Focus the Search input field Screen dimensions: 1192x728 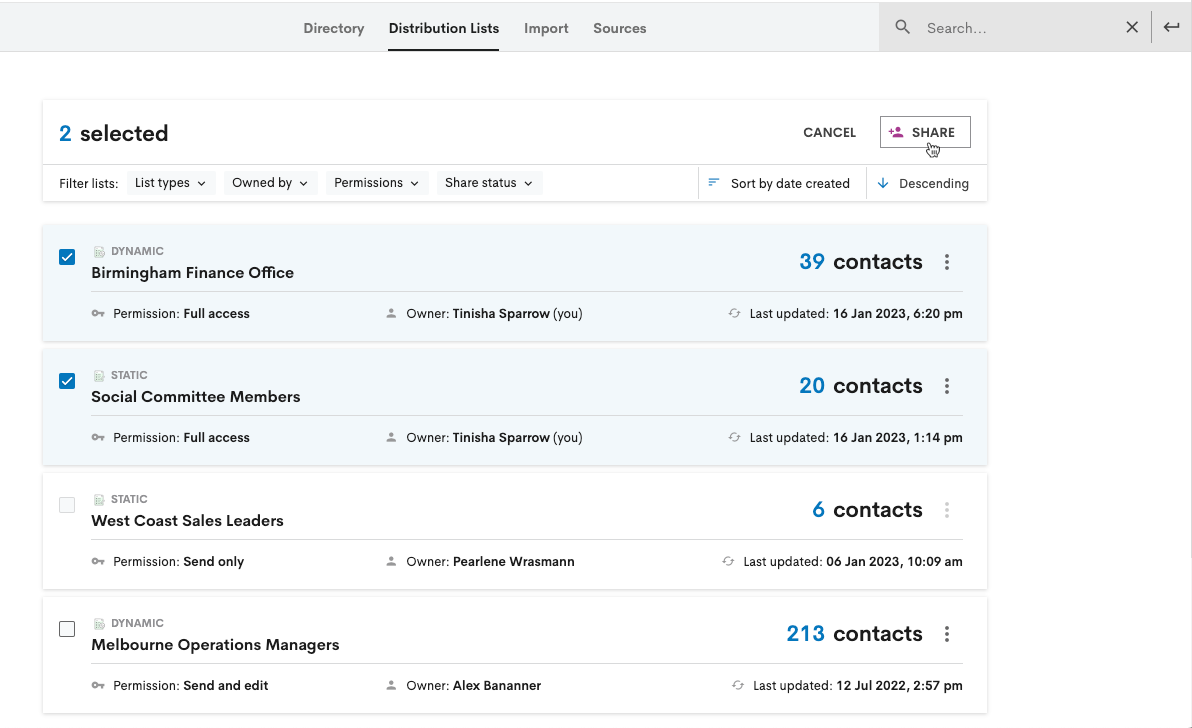click(1019, 28)
